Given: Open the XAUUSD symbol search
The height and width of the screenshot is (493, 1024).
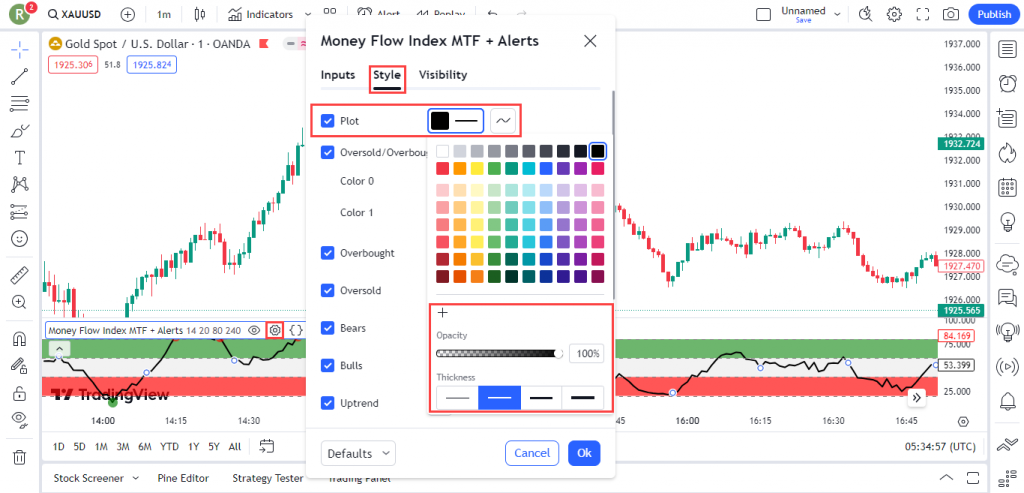Looking at the screenshot, I should point(72,14).
